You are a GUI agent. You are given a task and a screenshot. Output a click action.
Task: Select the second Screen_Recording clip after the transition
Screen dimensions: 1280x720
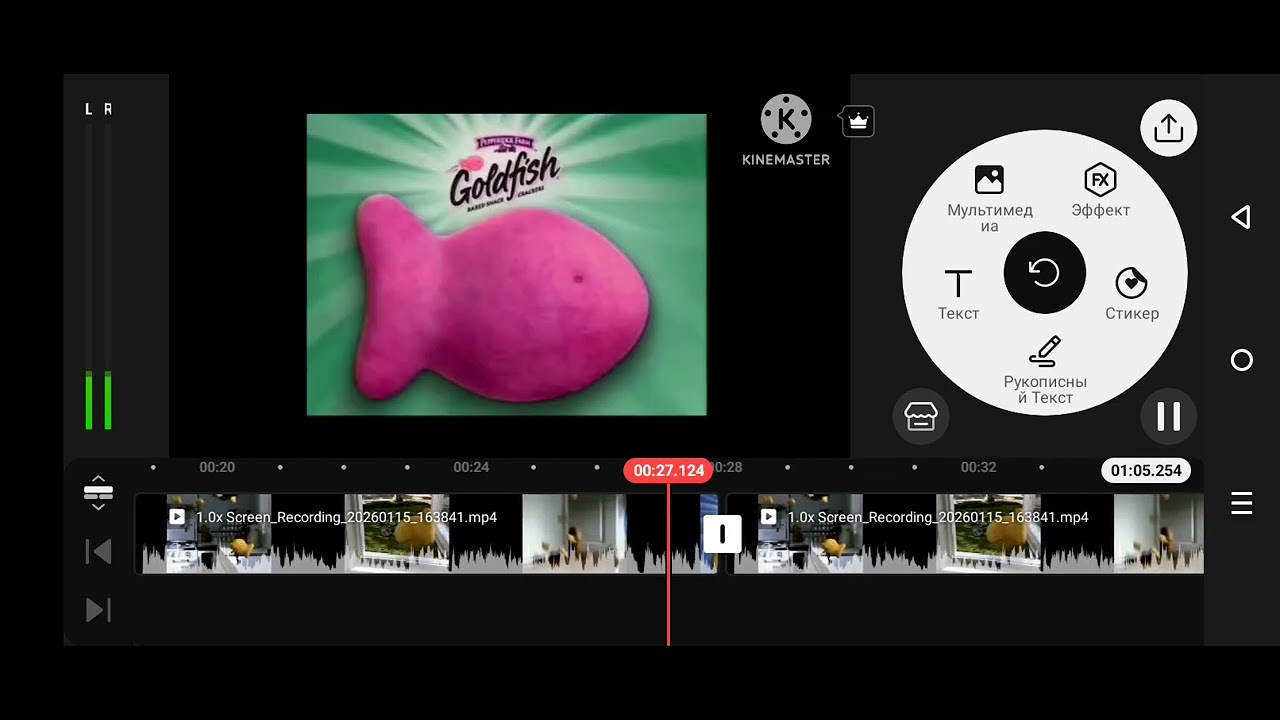pos(965,534)
